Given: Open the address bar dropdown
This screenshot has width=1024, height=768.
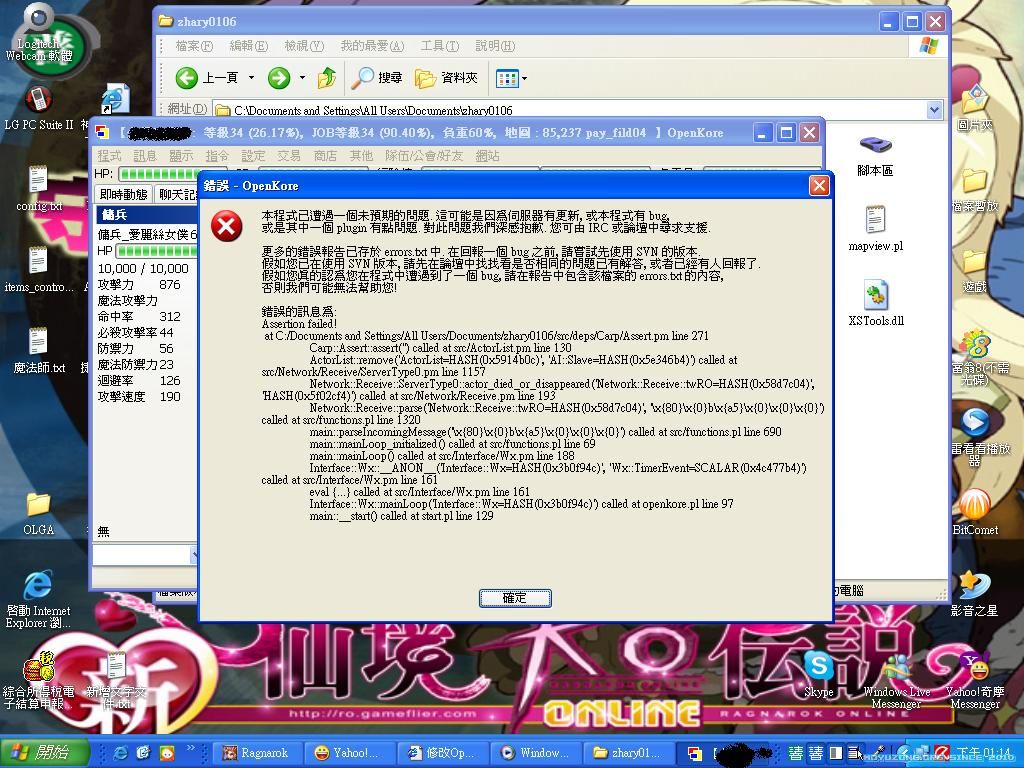Looking at the screenshot, I should (x=935, y=109).
